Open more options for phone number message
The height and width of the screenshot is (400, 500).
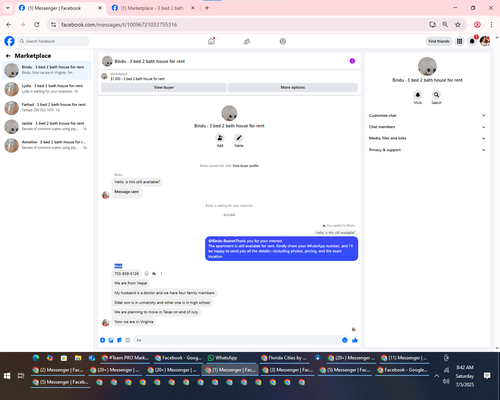161,273
